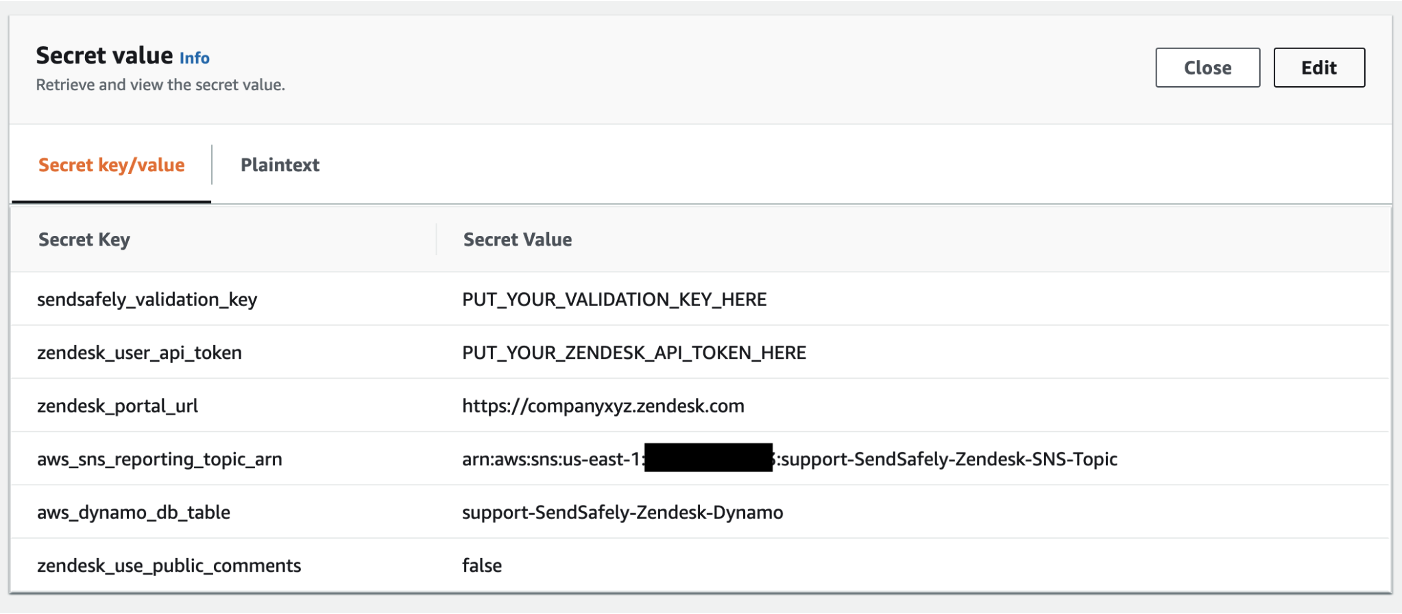Select the PUT_YOUR_VALIDATION_KEY_HERE value
Image resolution: width=1402 pixels, height=614 pixels.
(x=614, y=299)
